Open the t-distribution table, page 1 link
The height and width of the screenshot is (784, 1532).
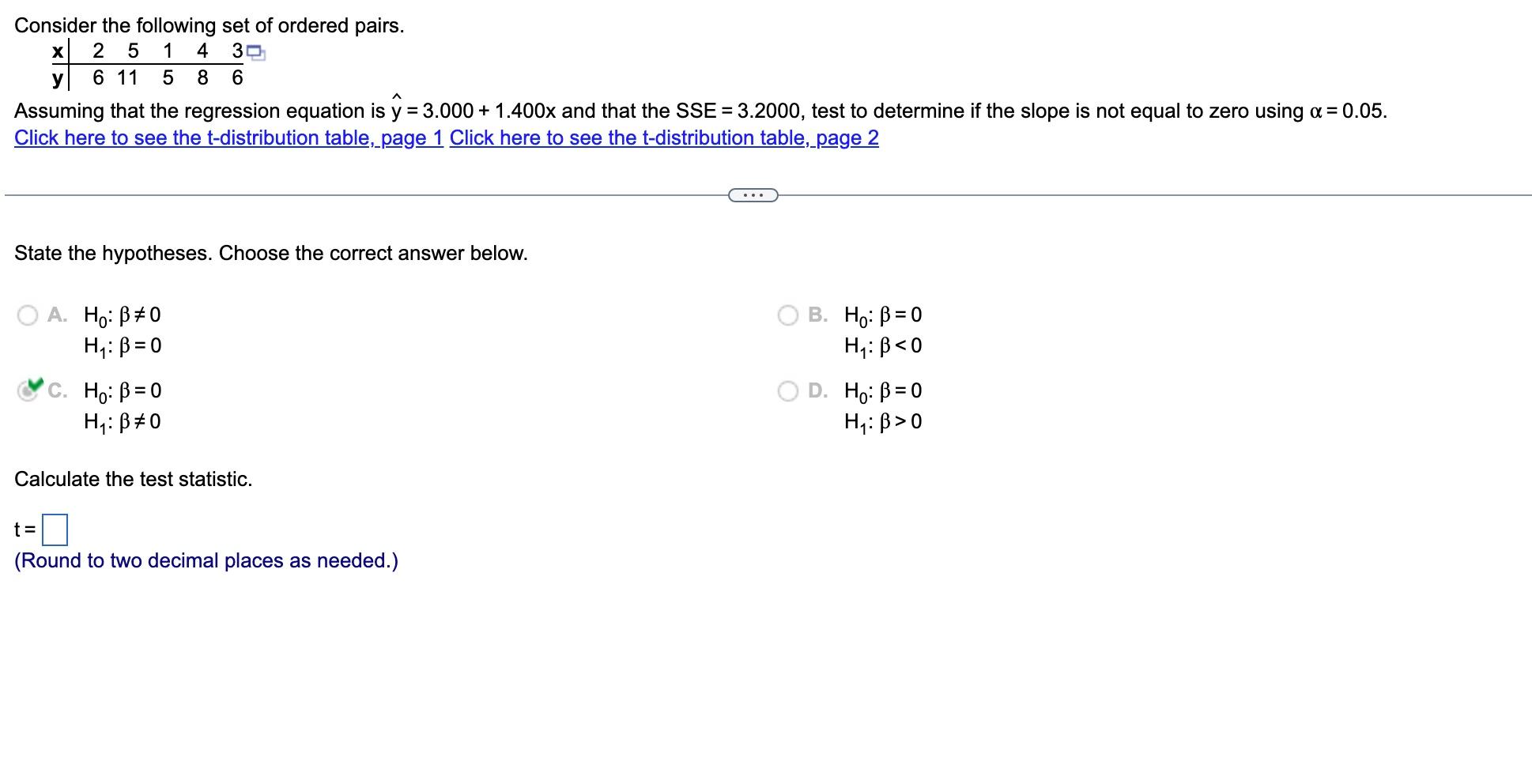(x=228, y=138)
